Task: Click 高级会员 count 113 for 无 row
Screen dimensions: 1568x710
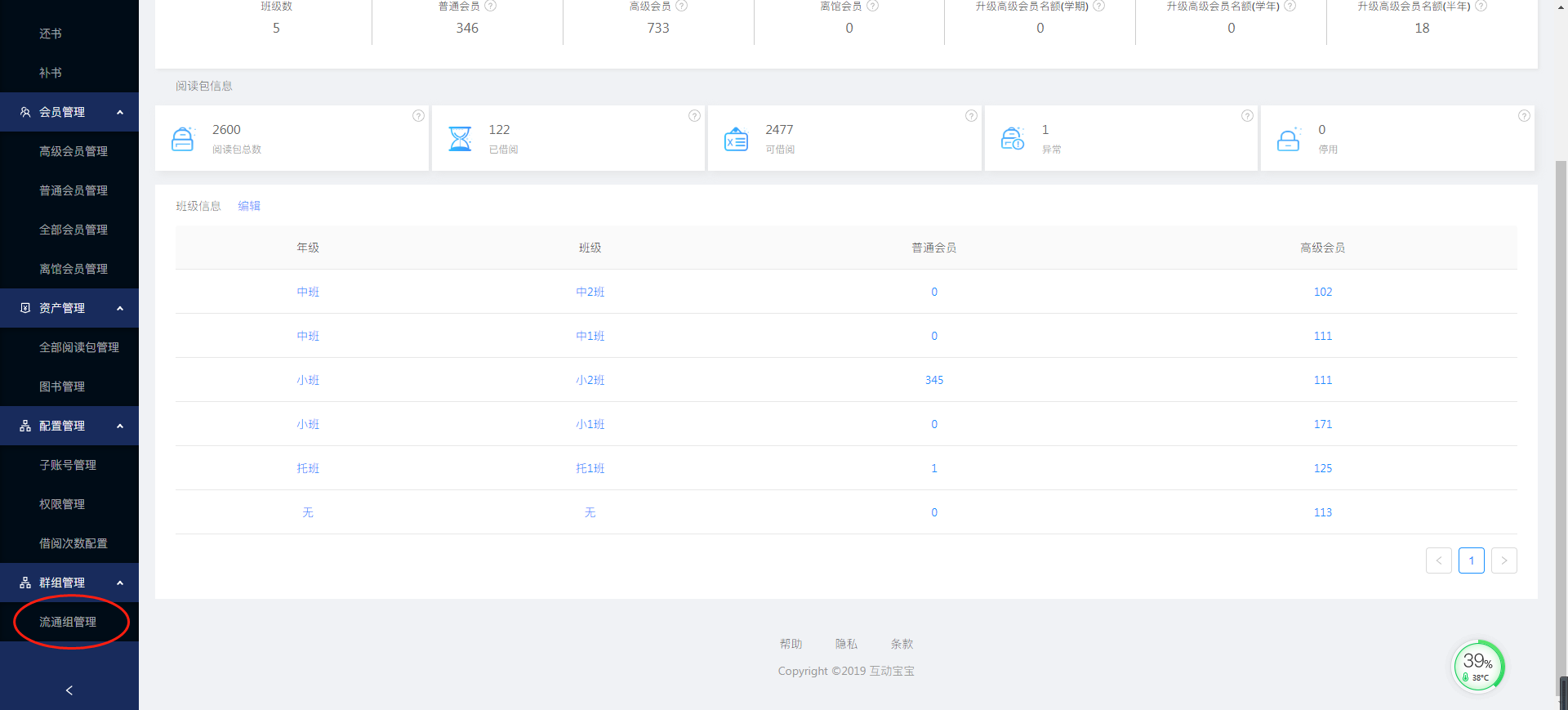Action: (1323, 512)
